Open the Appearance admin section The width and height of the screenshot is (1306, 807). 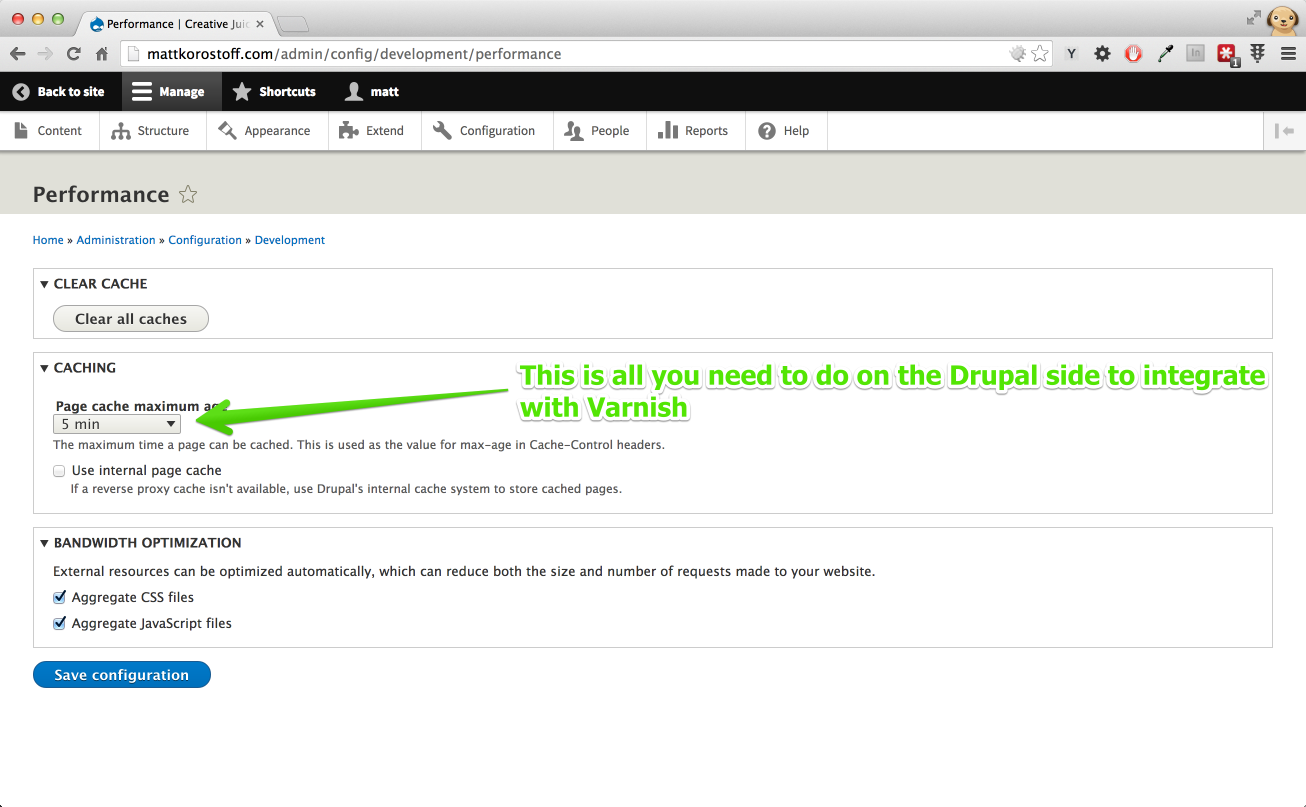click(x=268, y=131)
